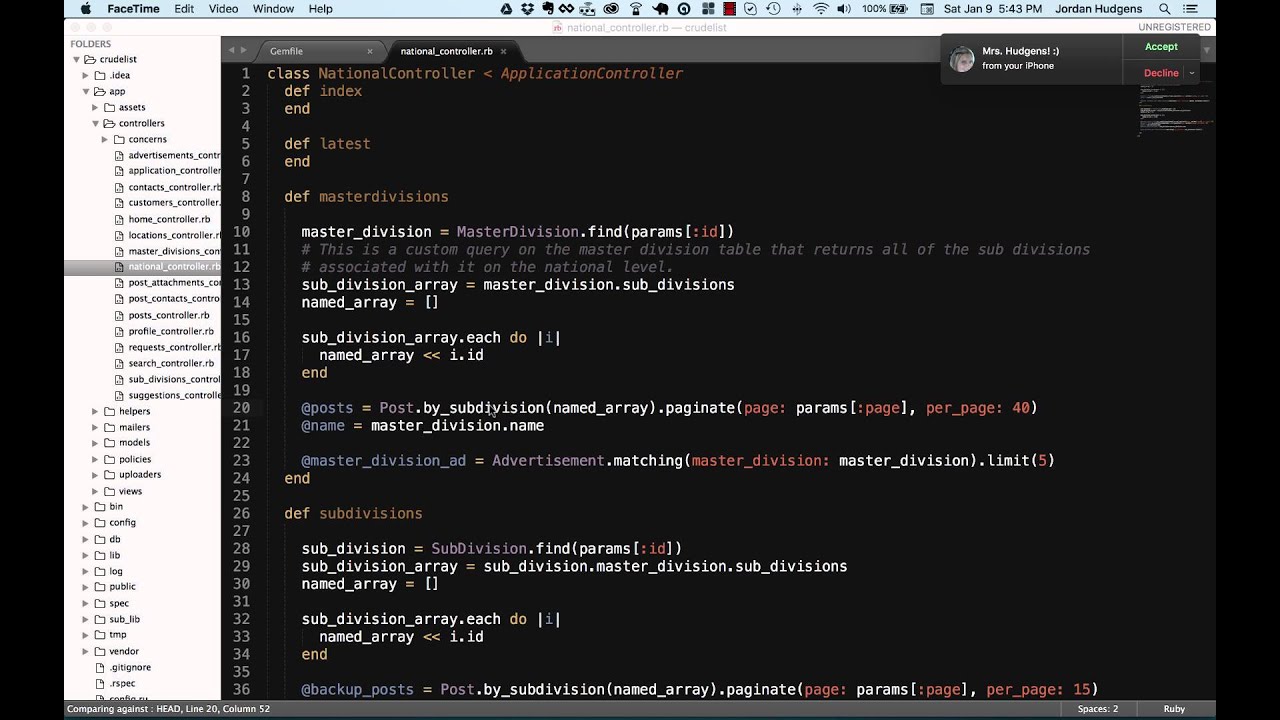The height and width of the screenshot is (720, 1280).
Task: Open tab list dropdown at editor top right
Action: tap(1208, 50)
